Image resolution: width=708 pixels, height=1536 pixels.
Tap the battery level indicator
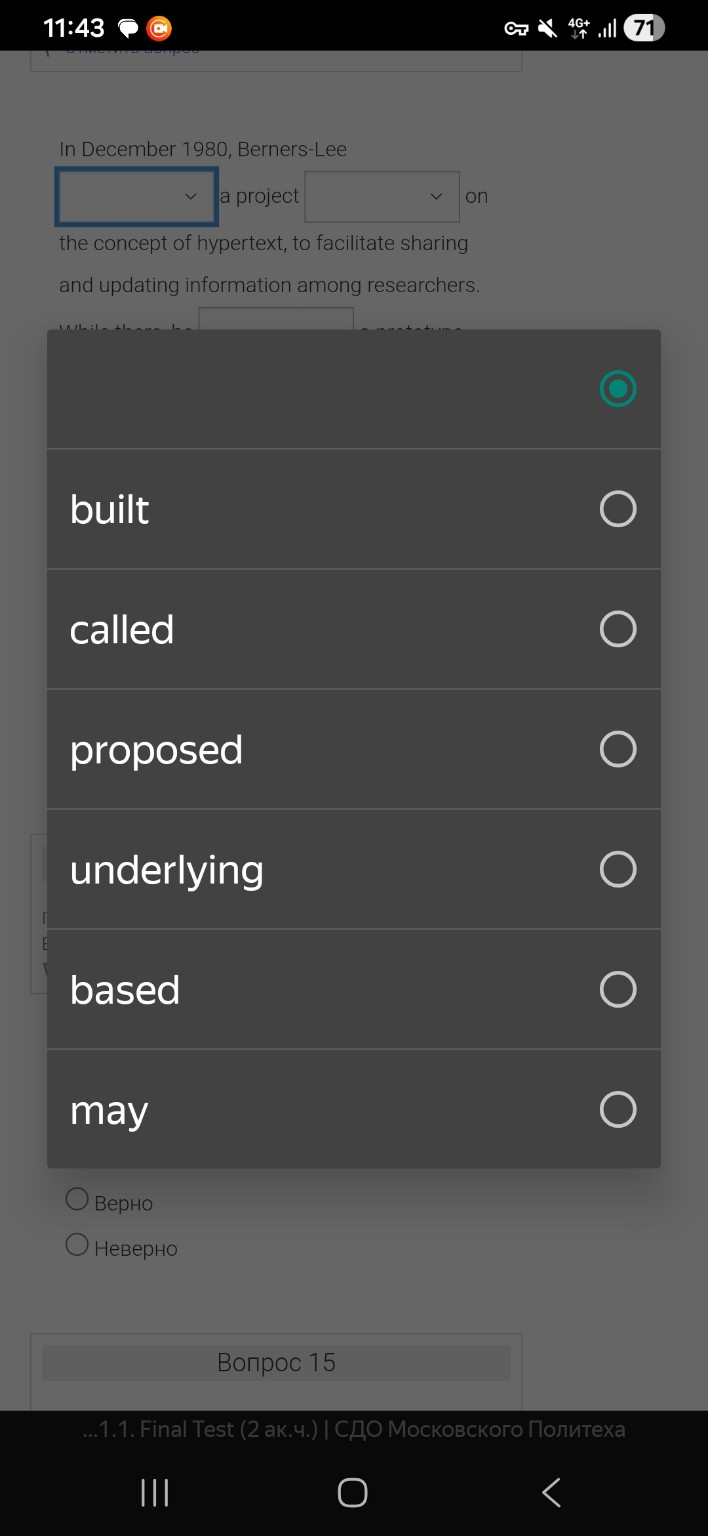pyautogui.click(x=644, y=28)
